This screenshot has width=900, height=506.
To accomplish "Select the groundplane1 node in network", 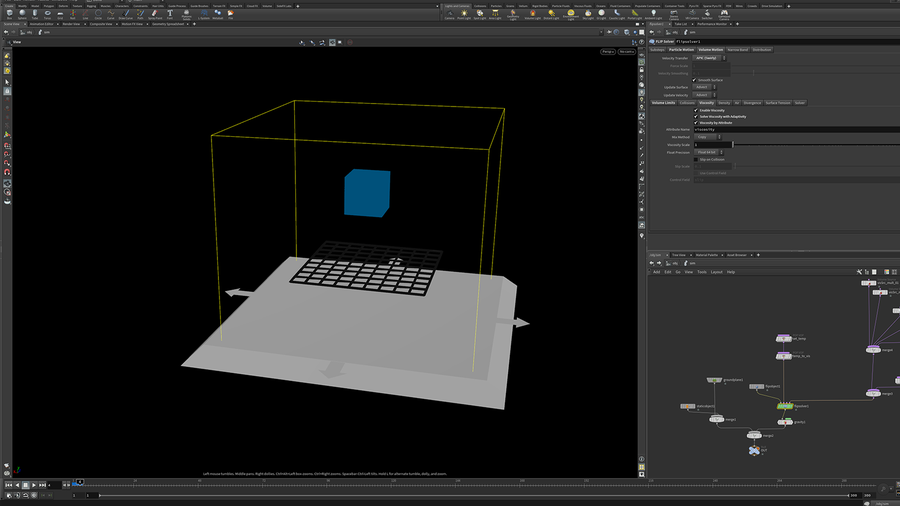I will pos(715,380).
